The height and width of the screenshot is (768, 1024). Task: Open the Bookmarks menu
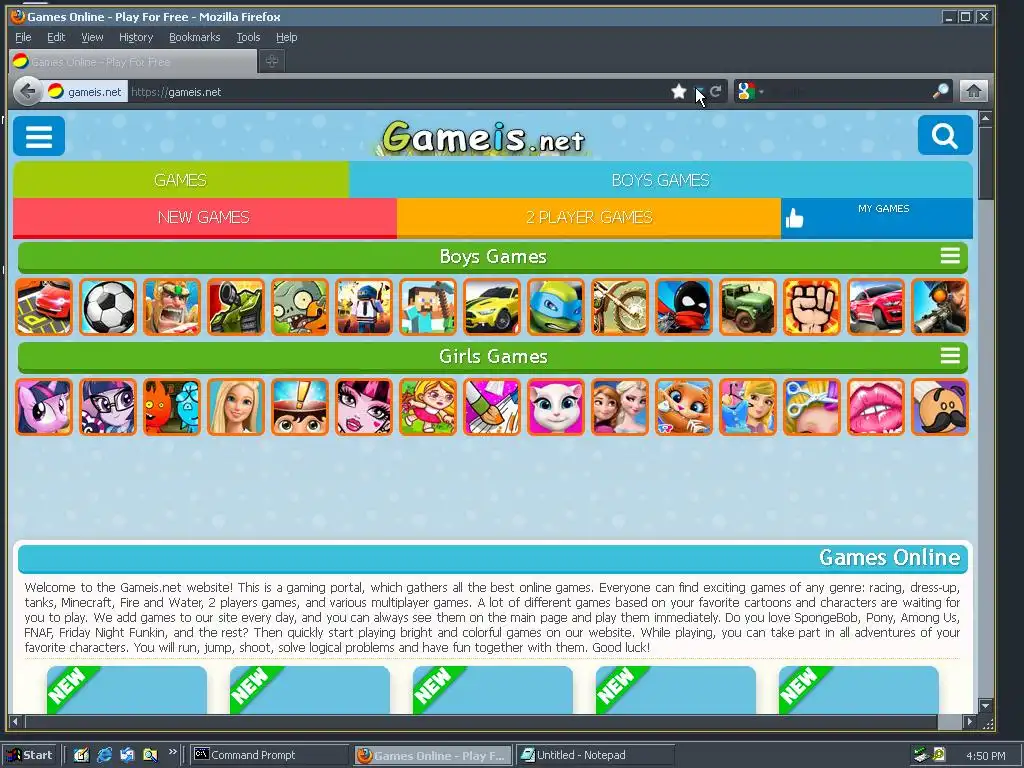(x=195, y=37)
